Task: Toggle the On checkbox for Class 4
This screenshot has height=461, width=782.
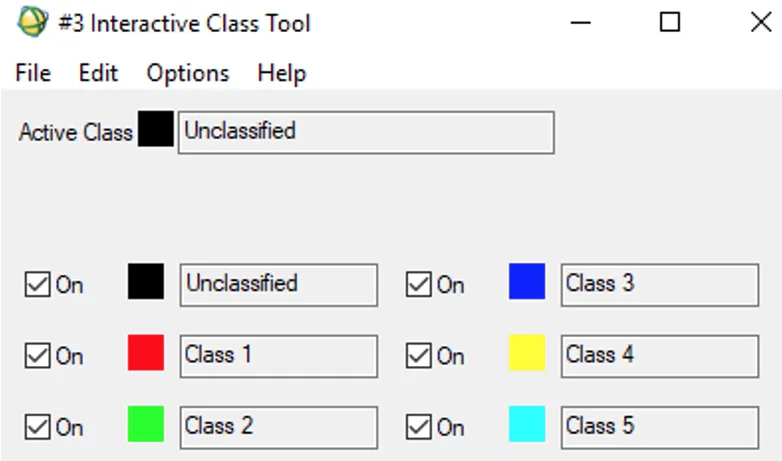Action: pos(418,356)
